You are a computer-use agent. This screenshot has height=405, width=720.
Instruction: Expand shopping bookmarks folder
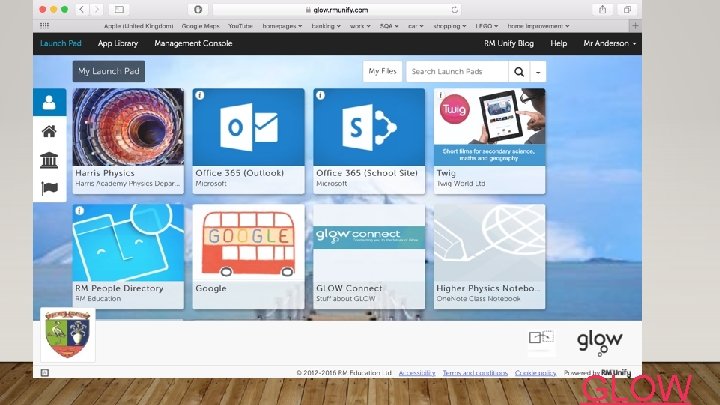pyautogui.click(x=450, y=26)
